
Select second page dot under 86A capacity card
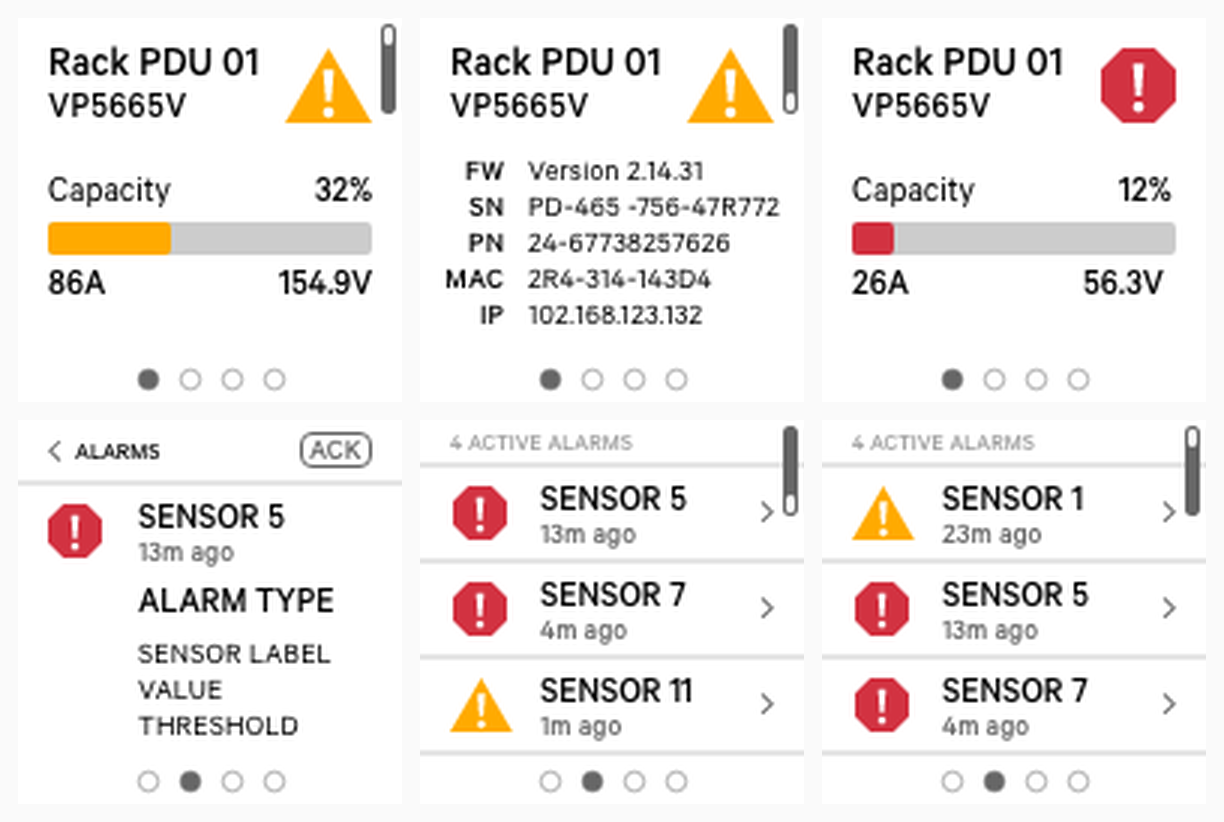pos(190,380)
